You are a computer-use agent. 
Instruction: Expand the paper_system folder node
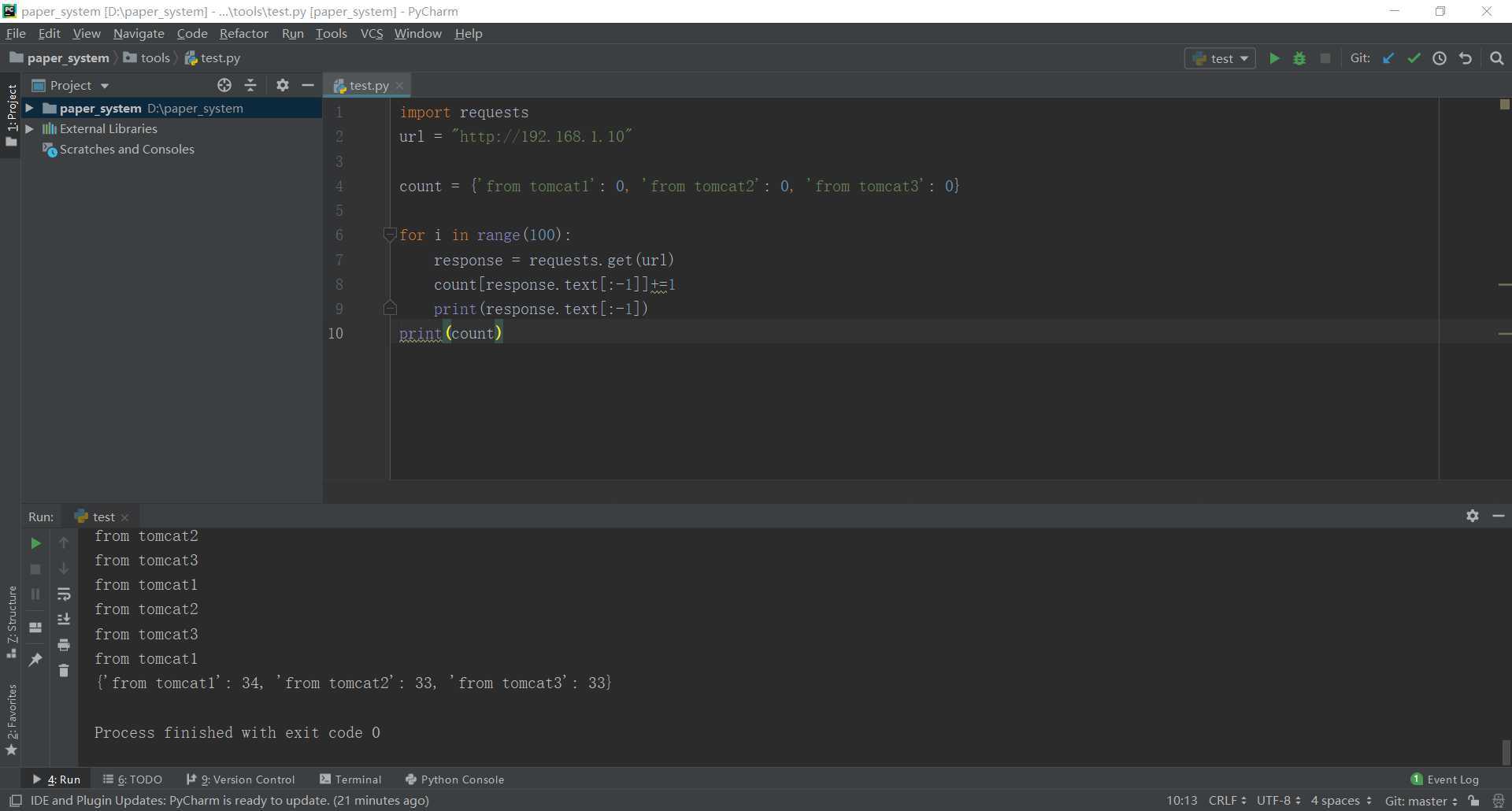[x=29, y=108]
